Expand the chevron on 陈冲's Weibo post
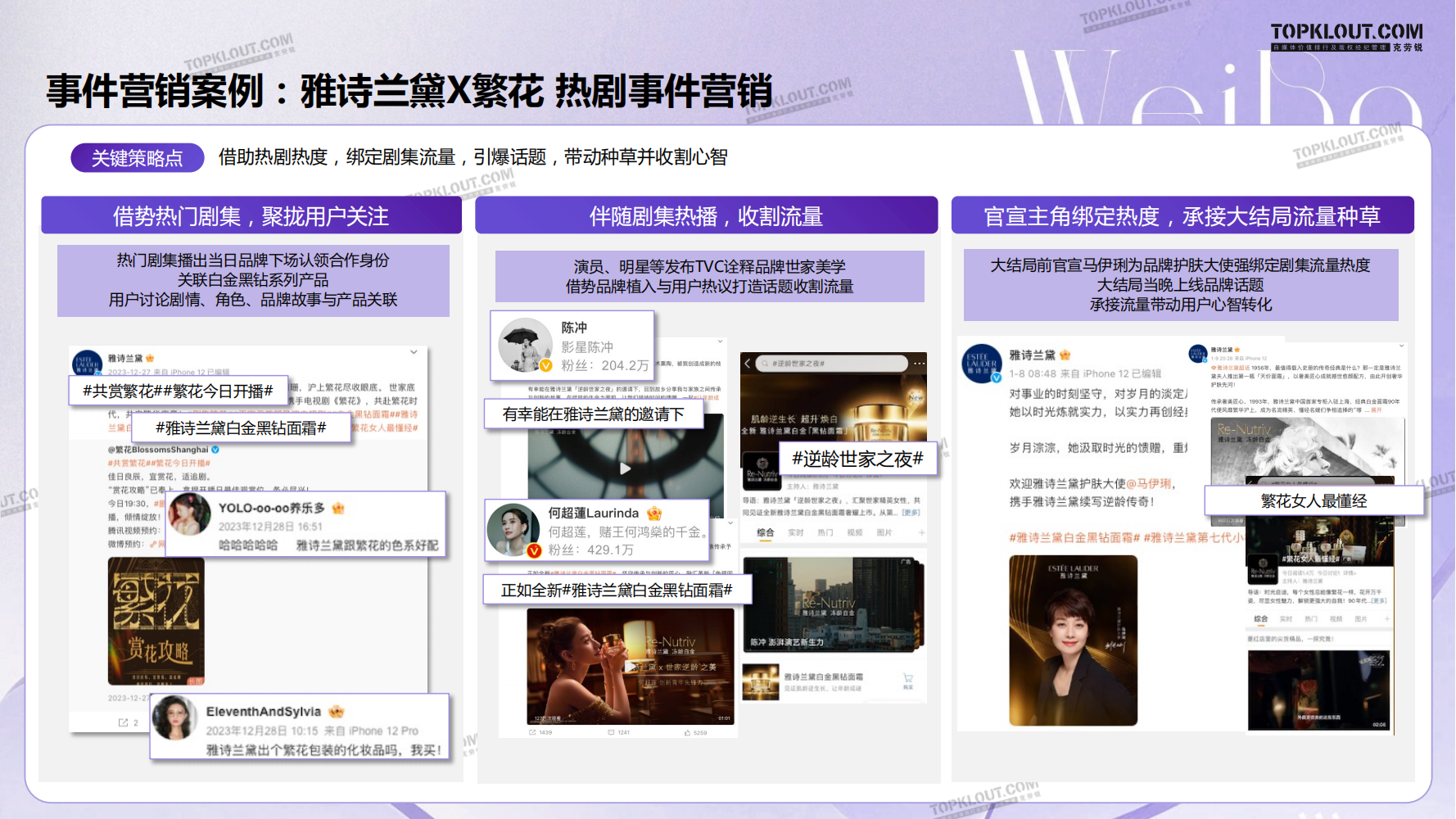This screenshot has height=819, width=1456. click(x=721, y=342)
